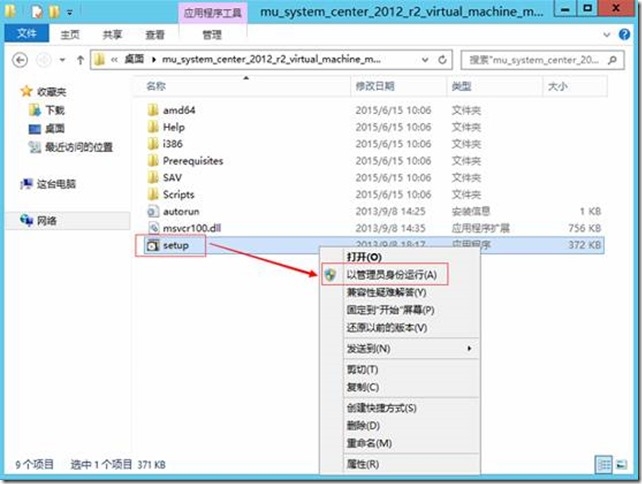Refresh the current folder
Image resolution: width=642 pixels, height=484 pixels.
pos(442,60)
